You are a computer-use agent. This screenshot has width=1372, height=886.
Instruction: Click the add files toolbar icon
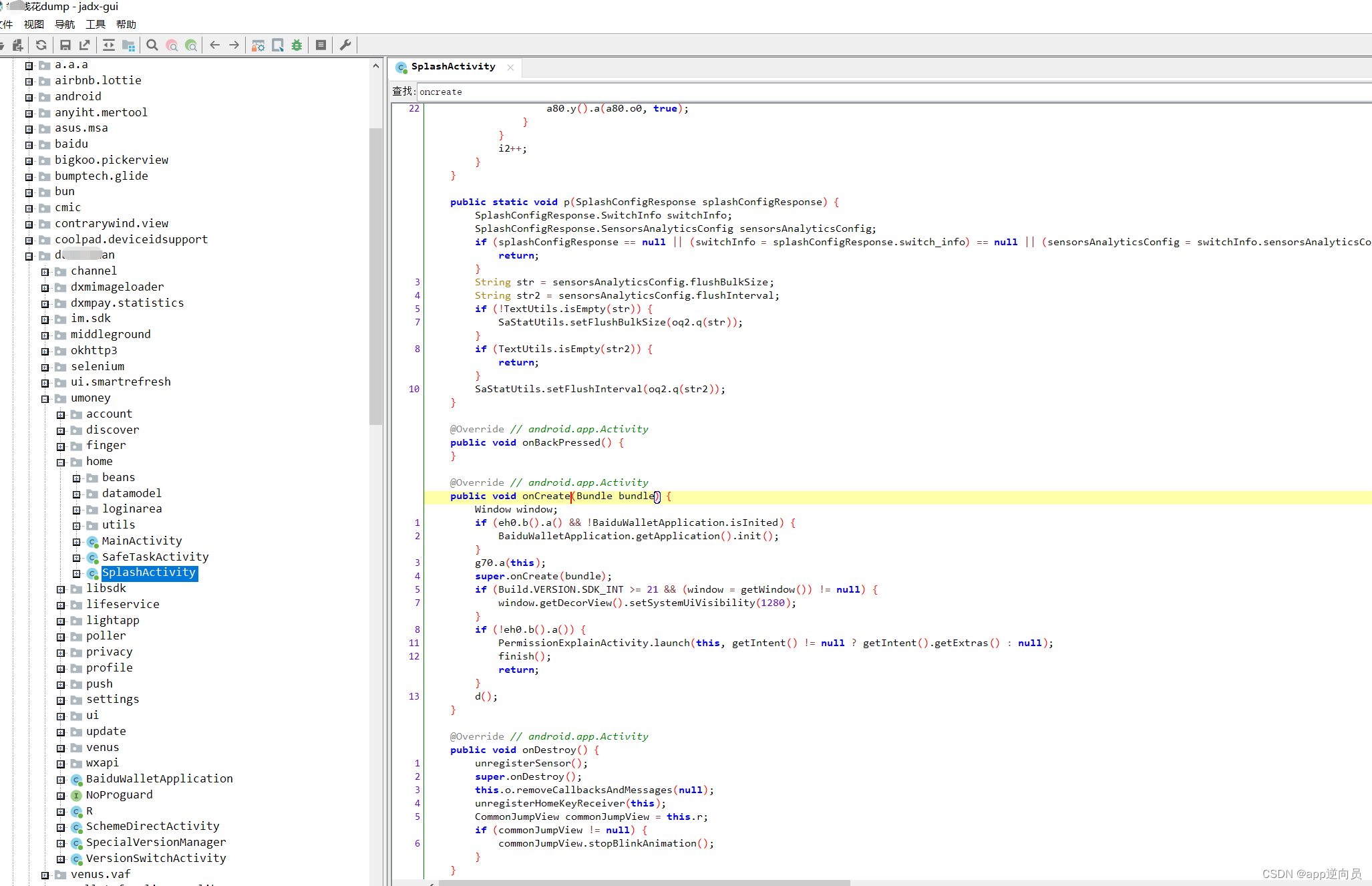pyautogui.click(x=18, y=45)
